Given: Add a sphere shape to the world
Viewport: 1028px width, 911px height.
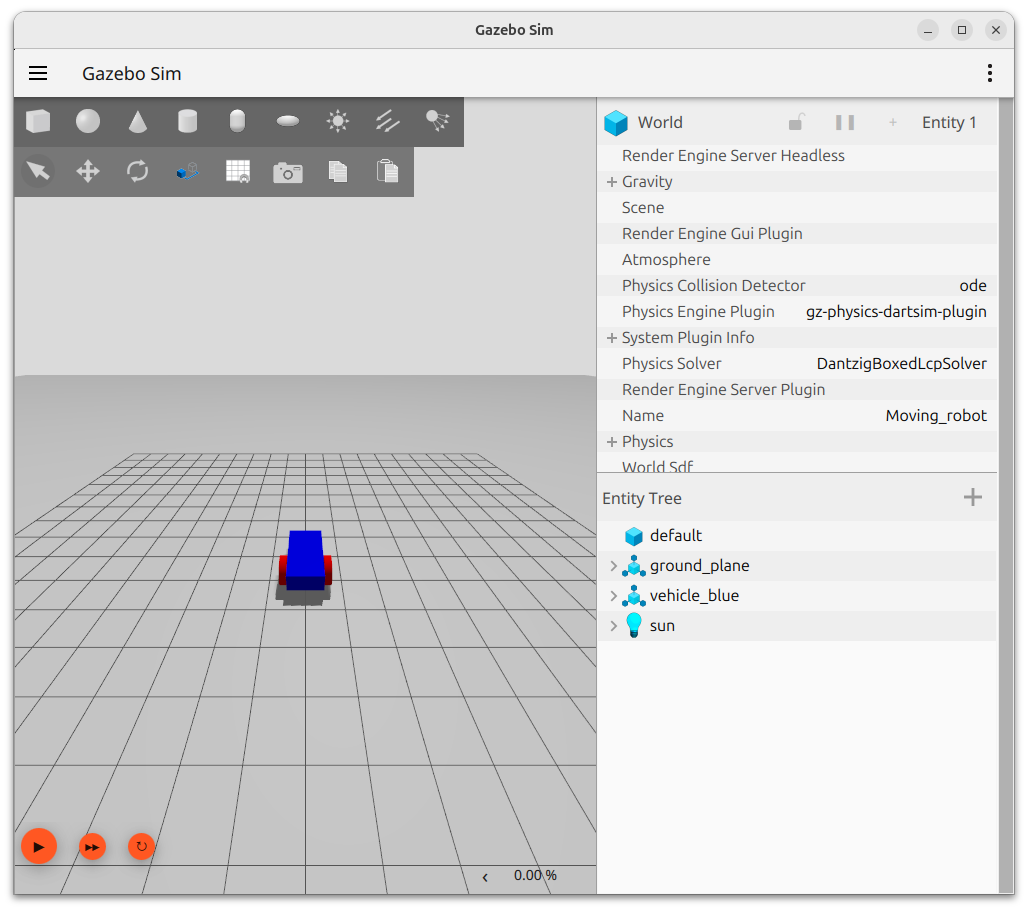Looking at the screenshot, I should coord(88,122).
